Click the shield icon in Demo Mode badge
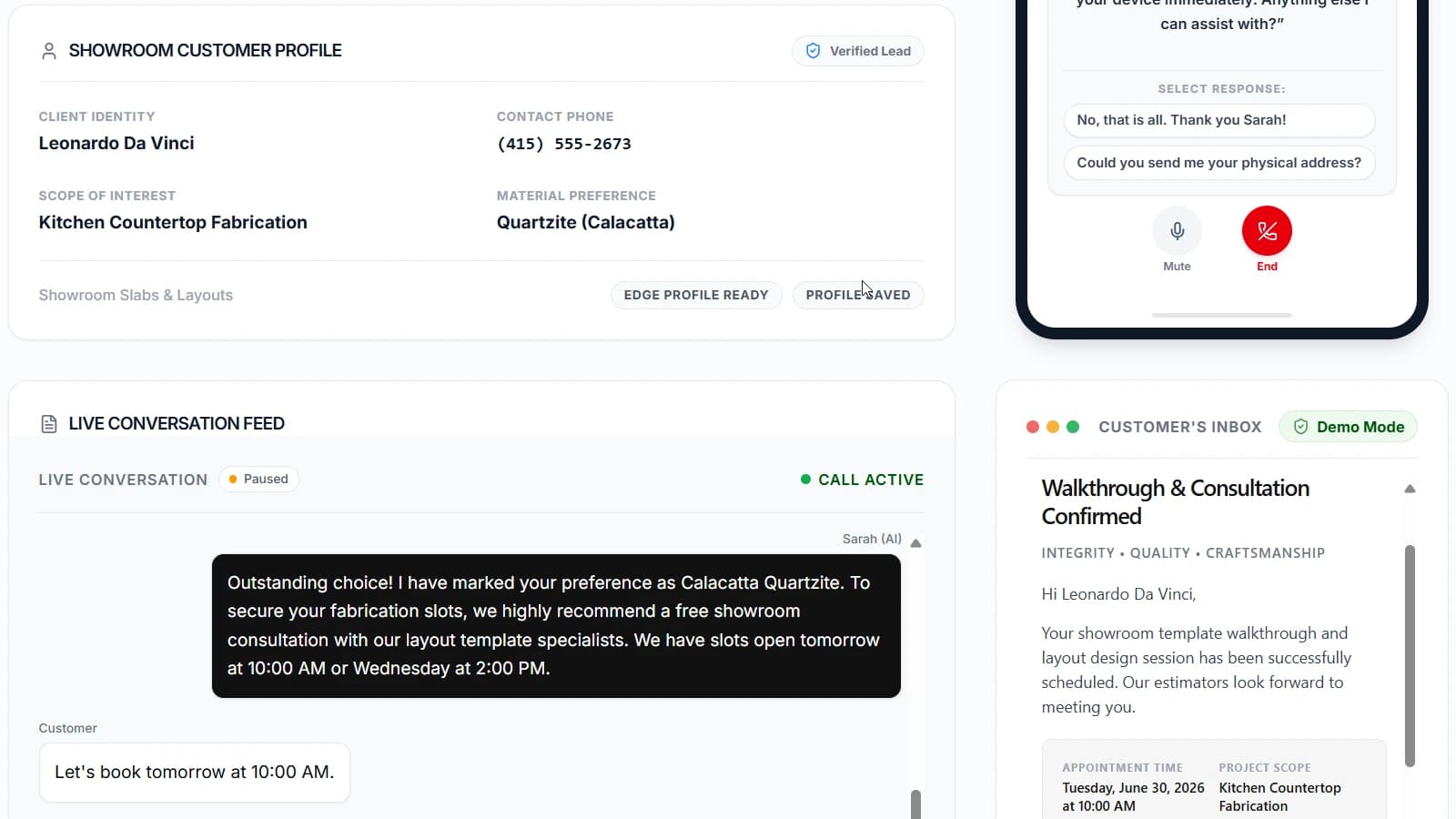The height and width of the screenshot is (819, 1456). [1300, 427]
